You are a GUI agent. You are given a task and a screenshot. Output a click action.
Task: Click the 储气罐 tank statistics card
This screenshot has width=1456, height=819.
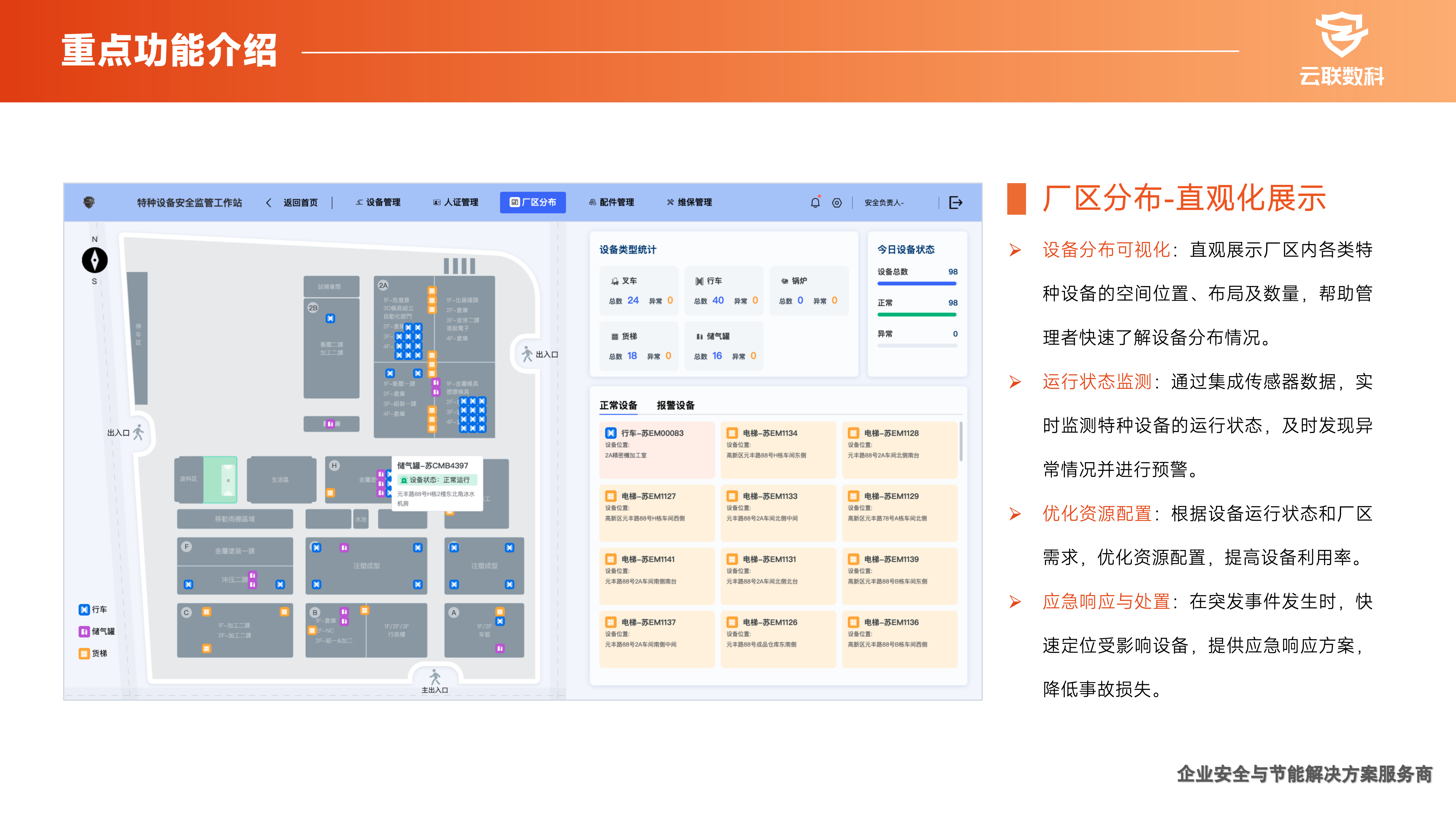click(723, 346)
